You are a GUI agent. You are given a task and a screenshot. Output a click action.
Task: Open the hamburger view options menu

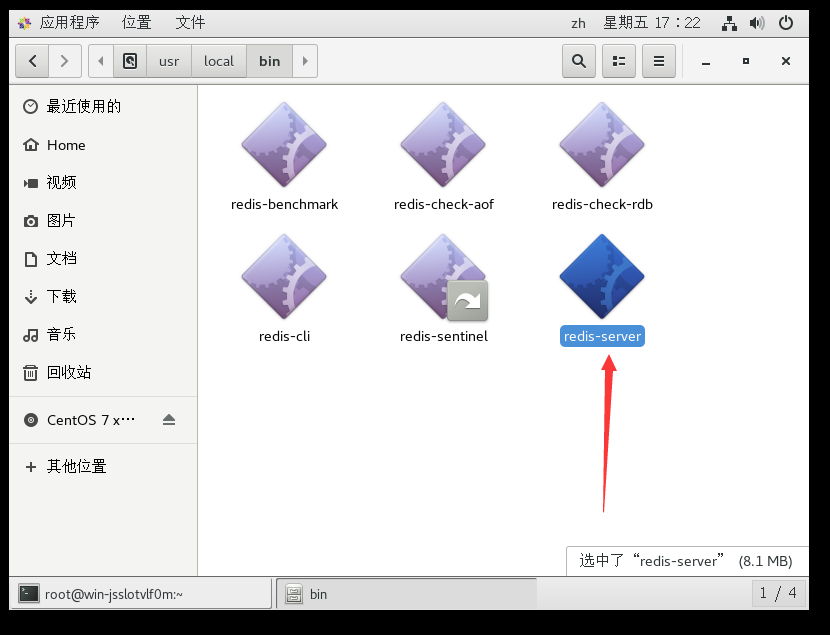pyautogui.click(x=658, y=61)
